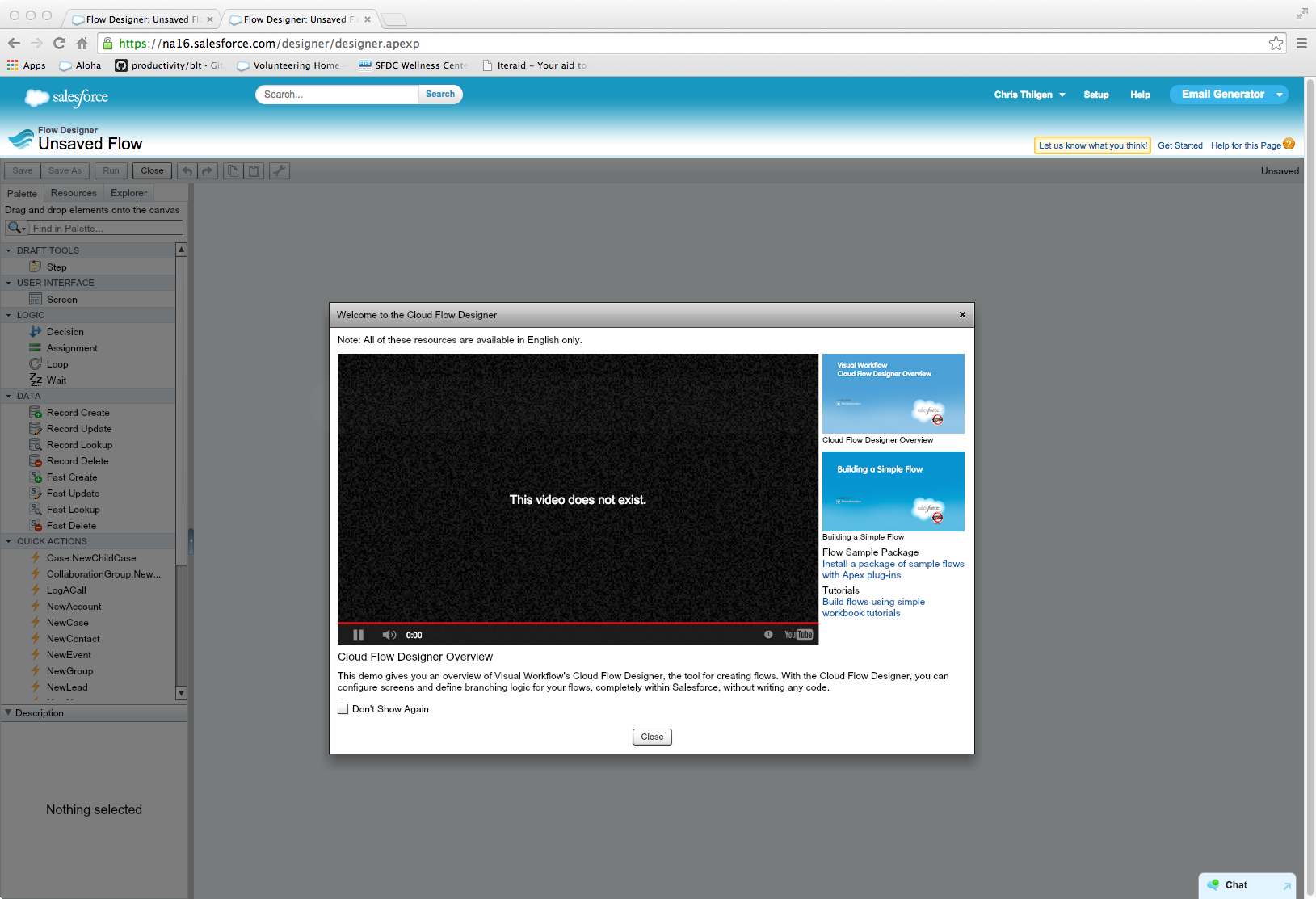Mute the video with the volume icon
This screenshot has height=899, width=1316.
click(x=389, y=635)
